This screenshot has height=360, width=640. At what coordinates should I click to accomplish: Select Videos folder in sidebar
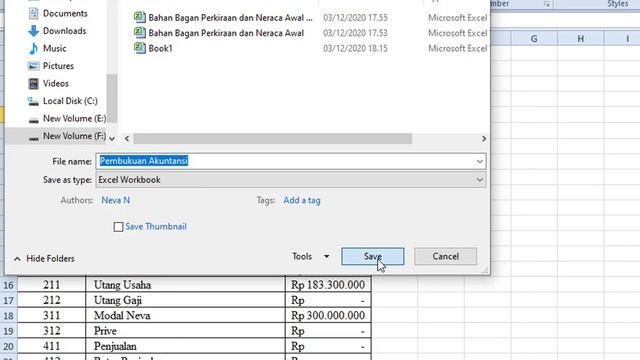coord(56,84)
